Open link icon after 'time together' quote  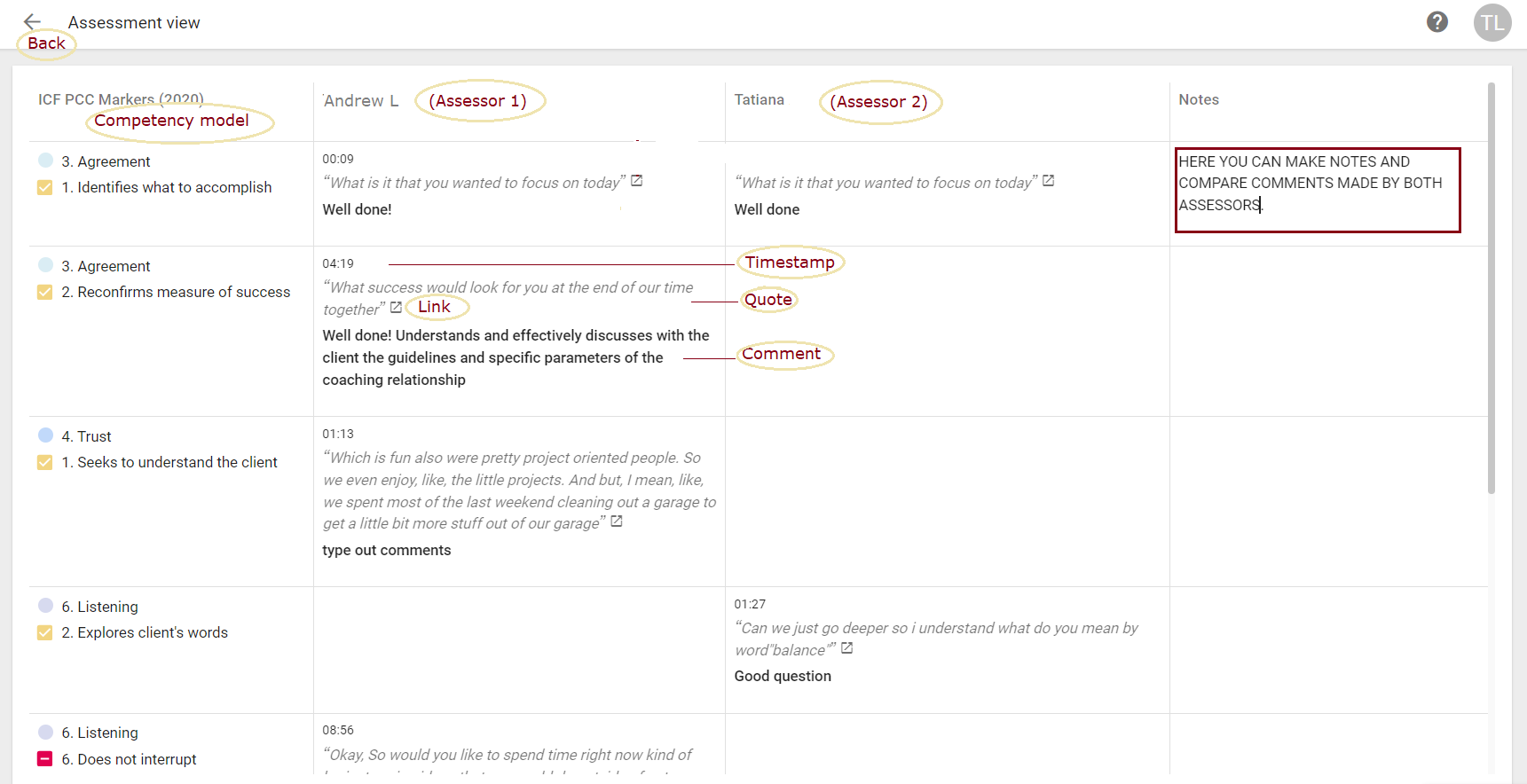click(396, 307)
